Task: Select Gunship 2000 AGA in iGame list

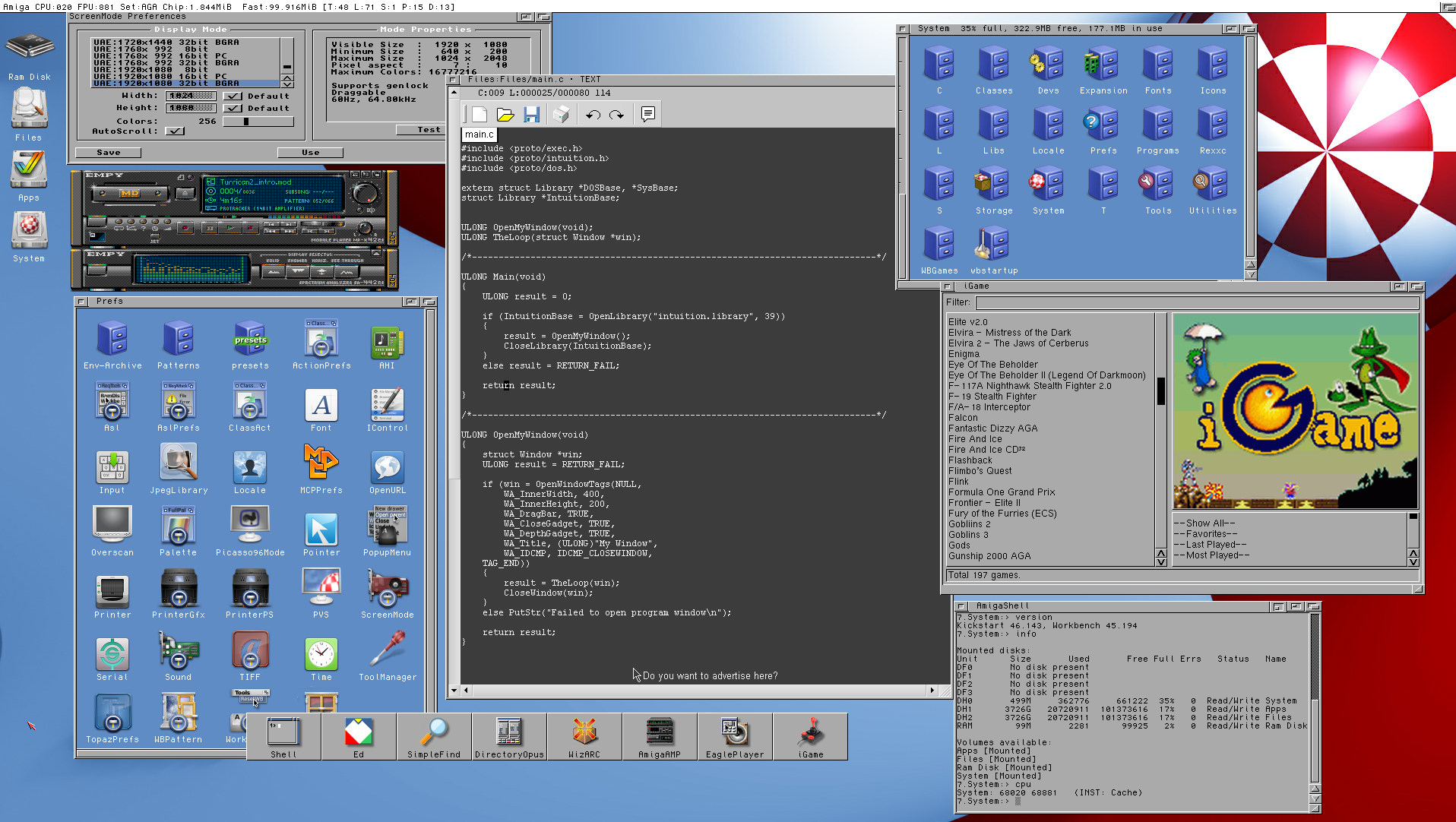Action: pyautogui.click(x=1051, y=556)
